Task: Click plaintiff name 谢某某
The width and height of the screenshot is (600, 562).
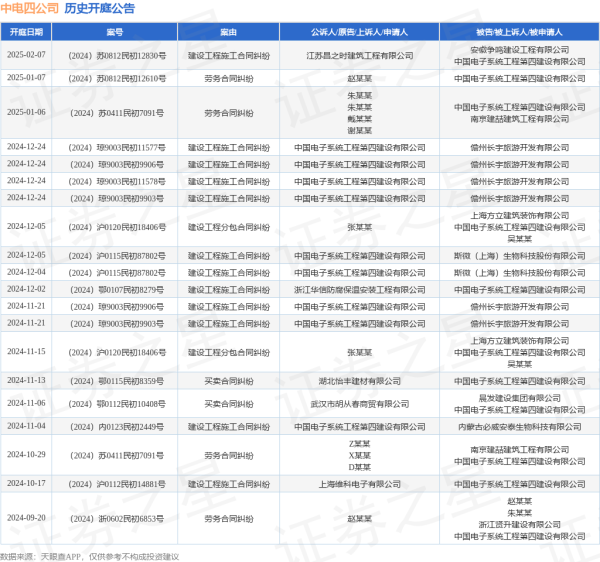Action: pos(360,130)
